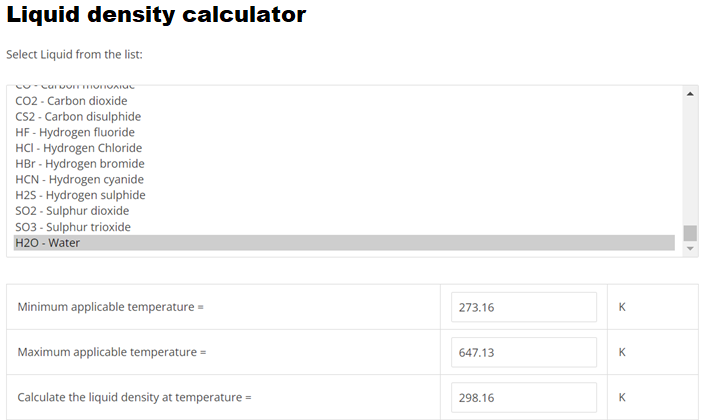Screen dimensions: 712x420
Task: Select CO2 - Carbon dioxide from list
Action: [x=344, y=101]
